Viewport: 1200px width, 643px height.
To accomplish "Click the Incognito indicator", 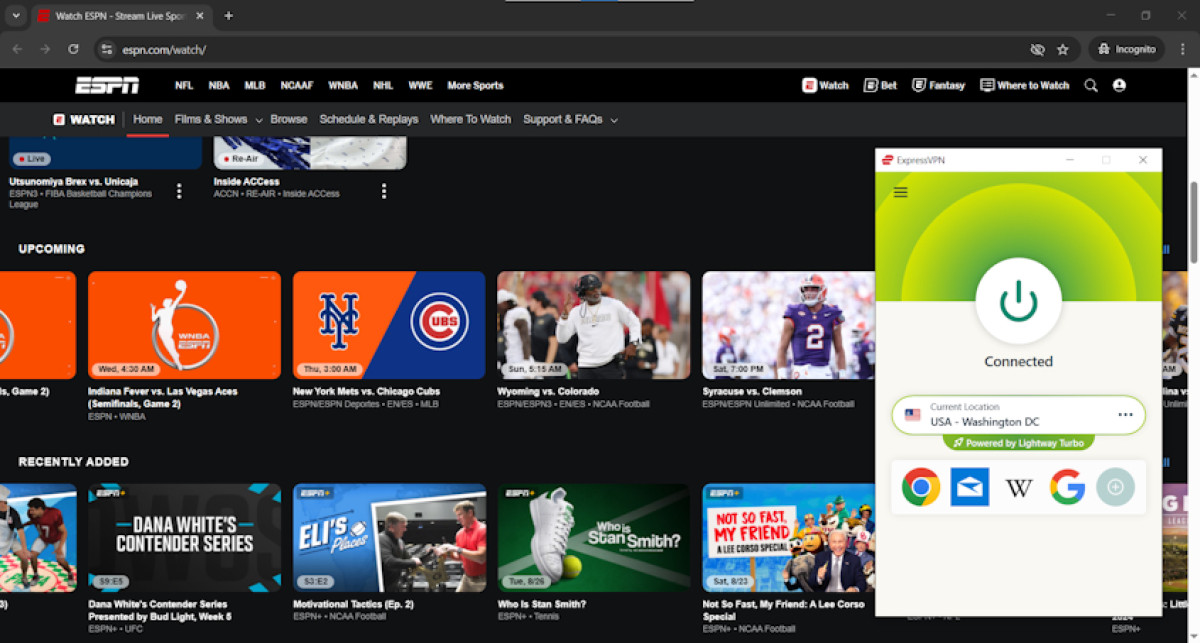I will pos(1127,49).
